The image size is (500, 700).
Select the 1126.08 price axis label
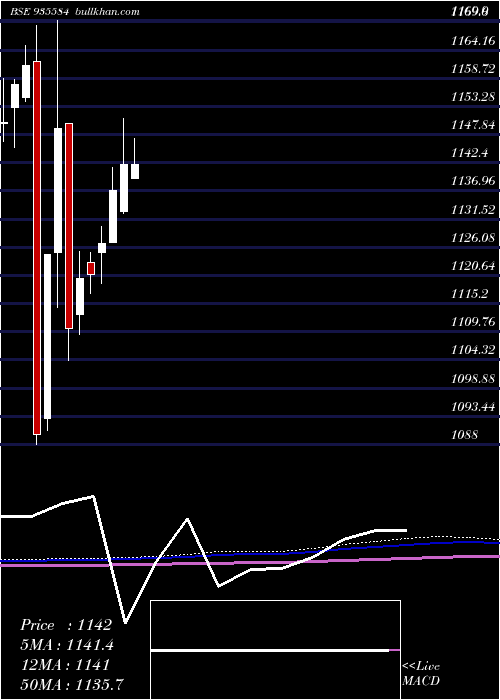click(x=473, y=238)
